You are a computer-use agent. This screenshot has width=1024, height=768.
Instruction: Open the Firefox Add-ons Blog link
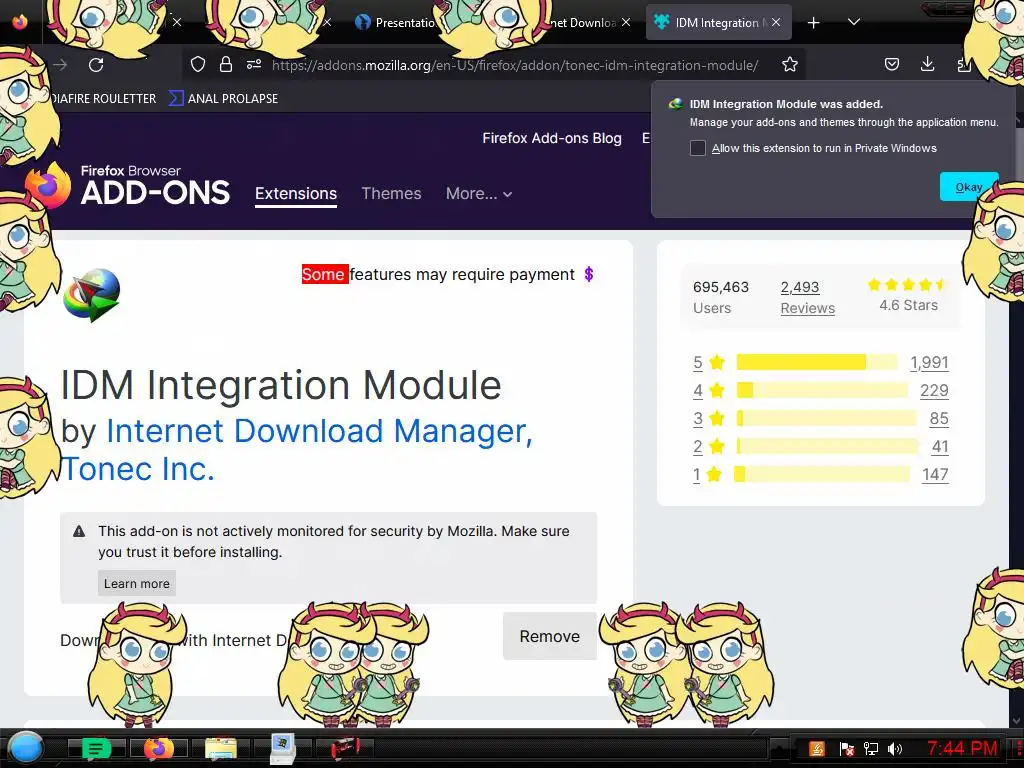pyautogui.click(x=552, y=138)
